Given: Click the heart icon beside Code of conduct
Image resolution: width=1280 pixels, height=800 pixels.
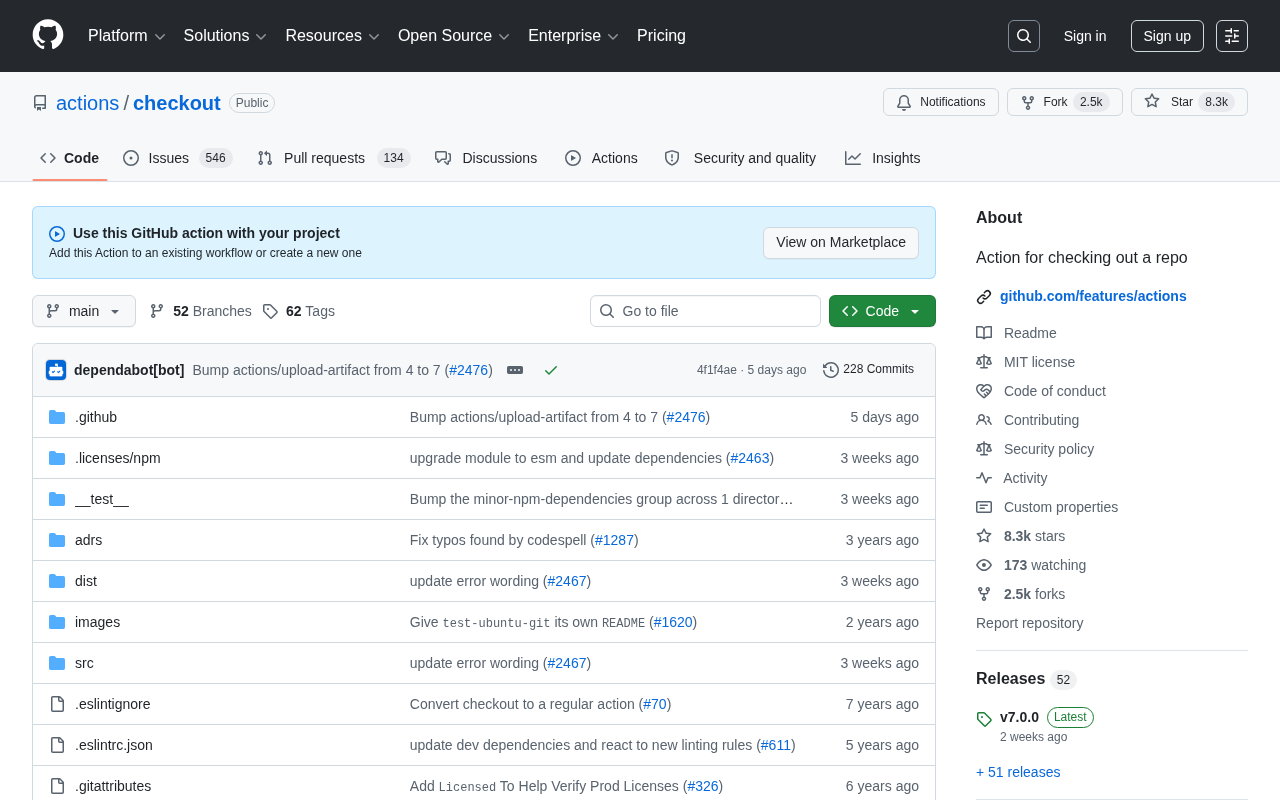Looking at the screenshot, I should (x=984, y=391).
